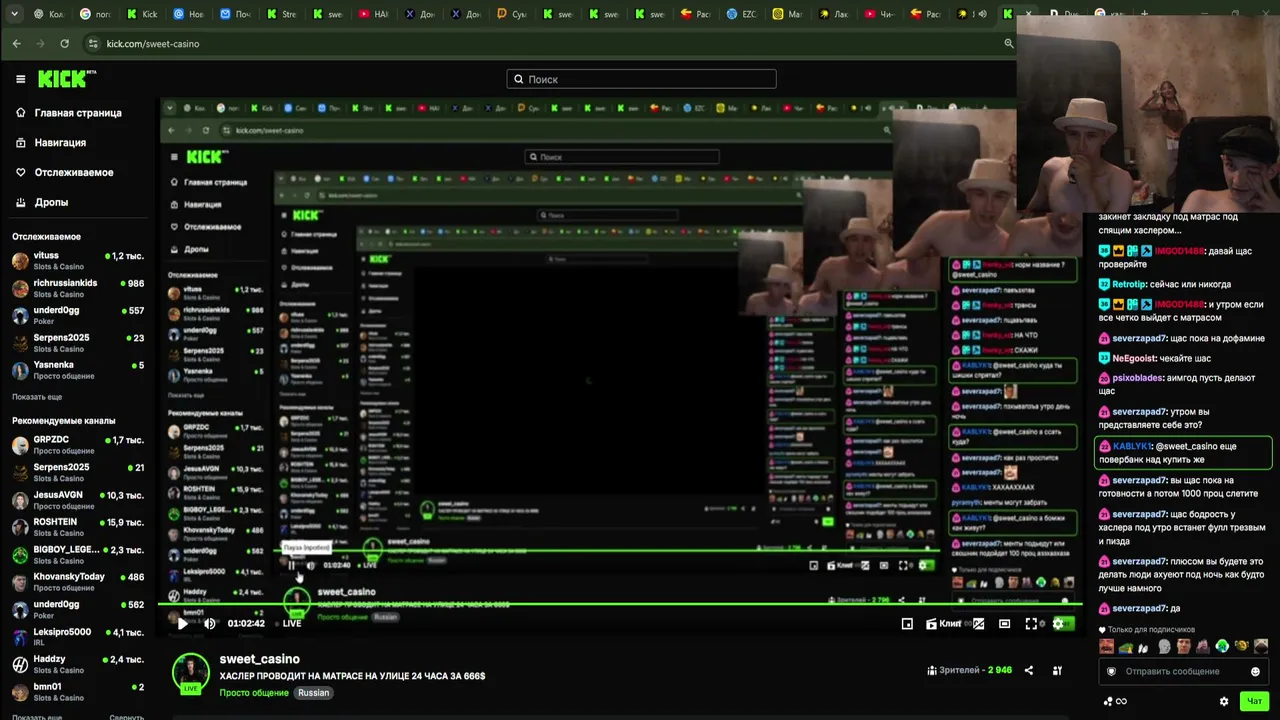Play the stream video

182,623
